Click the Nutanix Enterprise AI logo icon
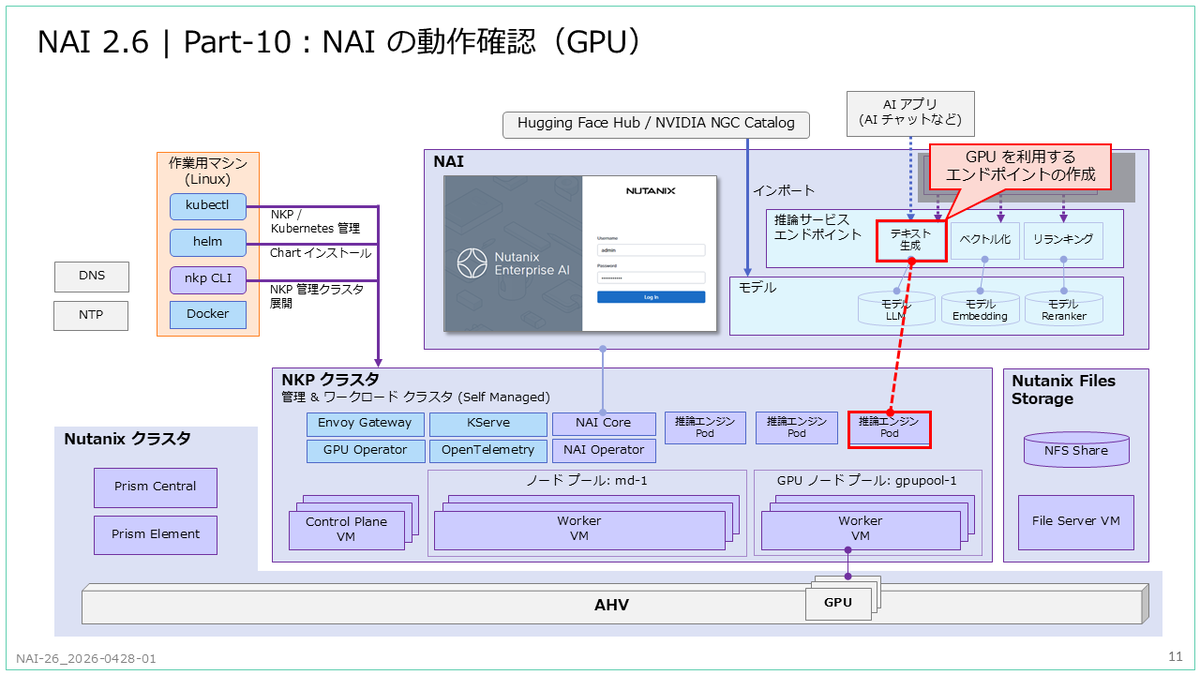The width and height of the screenshot is (1200, 675). tap(472, 263)
